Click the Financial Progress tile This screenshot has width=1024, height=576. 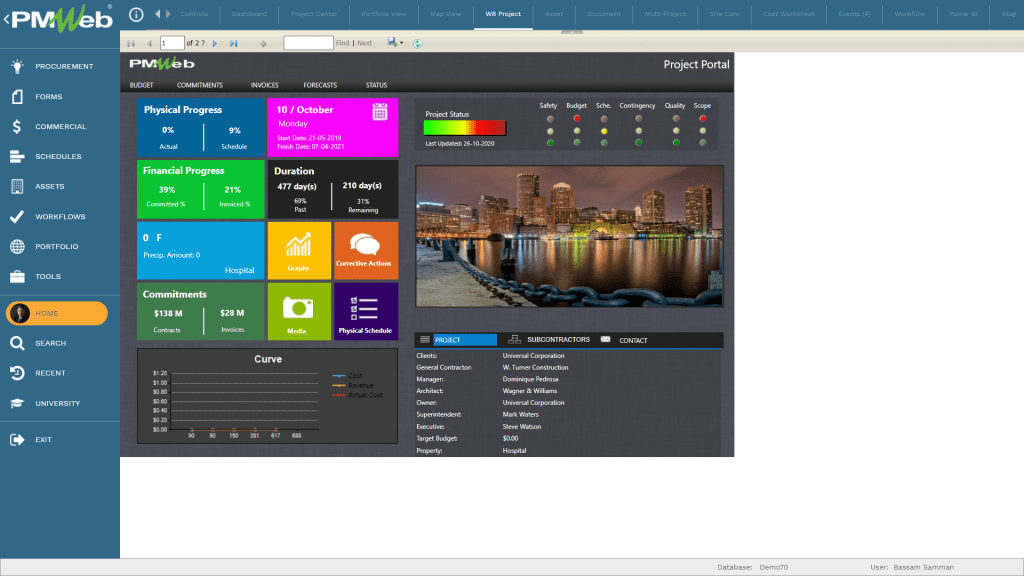(x=200, y=189)
